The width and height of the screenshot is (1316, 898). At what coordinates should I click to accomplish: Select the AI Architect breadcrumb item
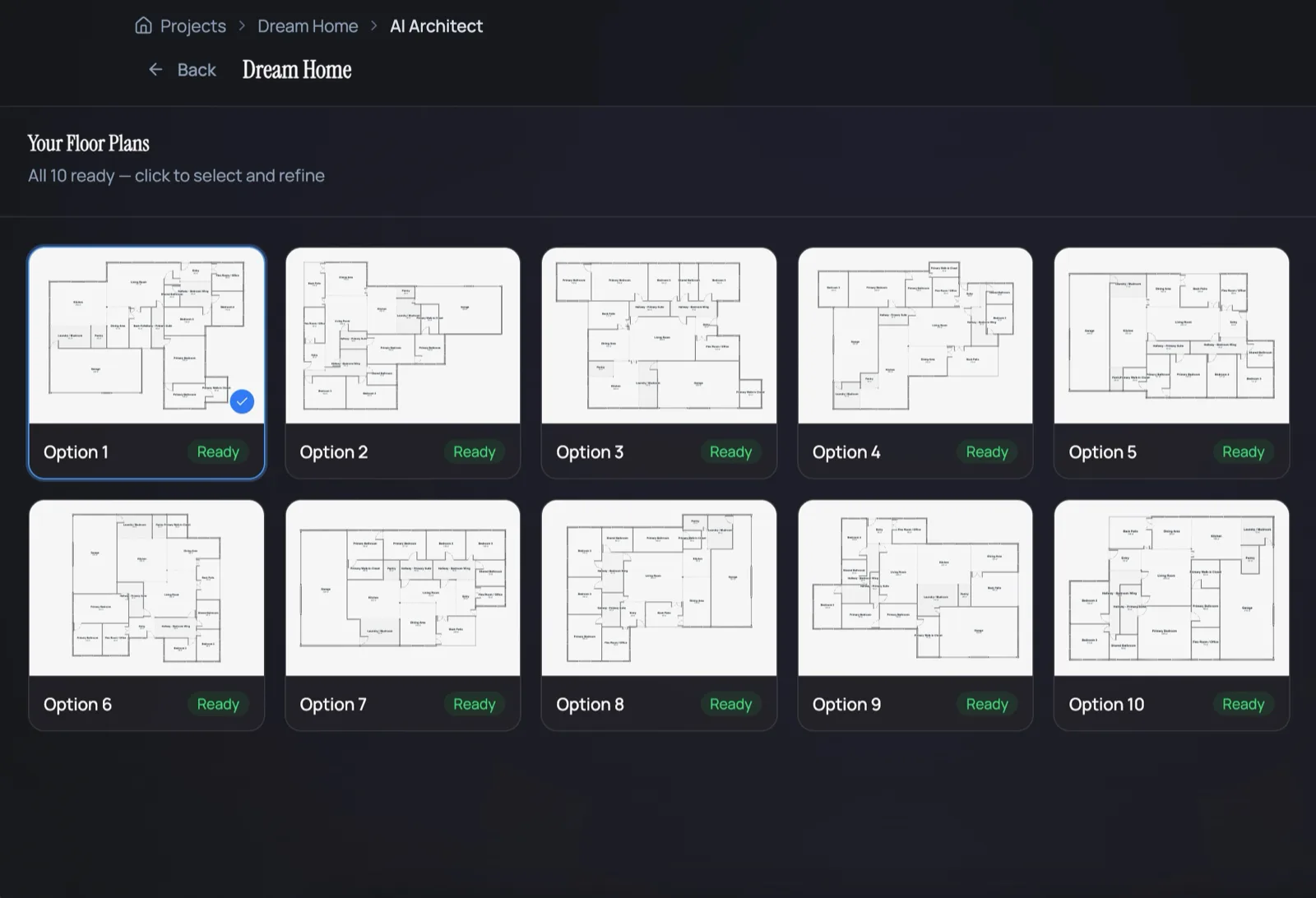(x=436, y=25)
